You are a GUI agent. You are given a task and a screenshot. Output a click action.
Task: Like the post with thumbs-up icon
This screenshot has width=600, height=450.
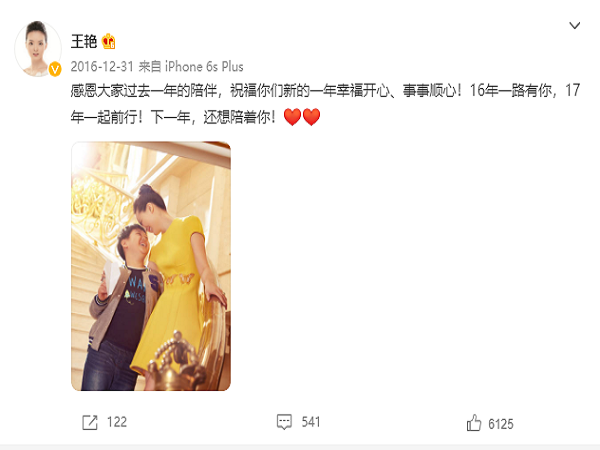pyautogui.click(x=474, y=423)
